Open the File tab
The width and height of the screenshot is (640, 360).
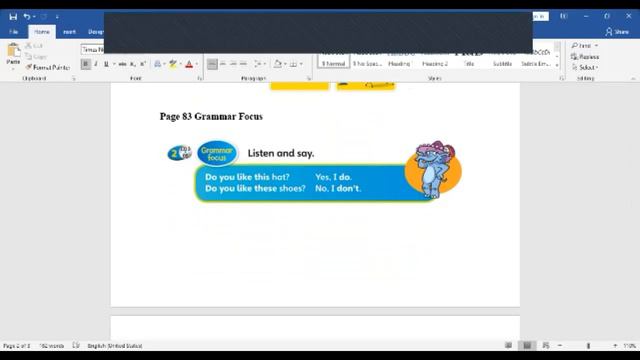click(13, 32)
